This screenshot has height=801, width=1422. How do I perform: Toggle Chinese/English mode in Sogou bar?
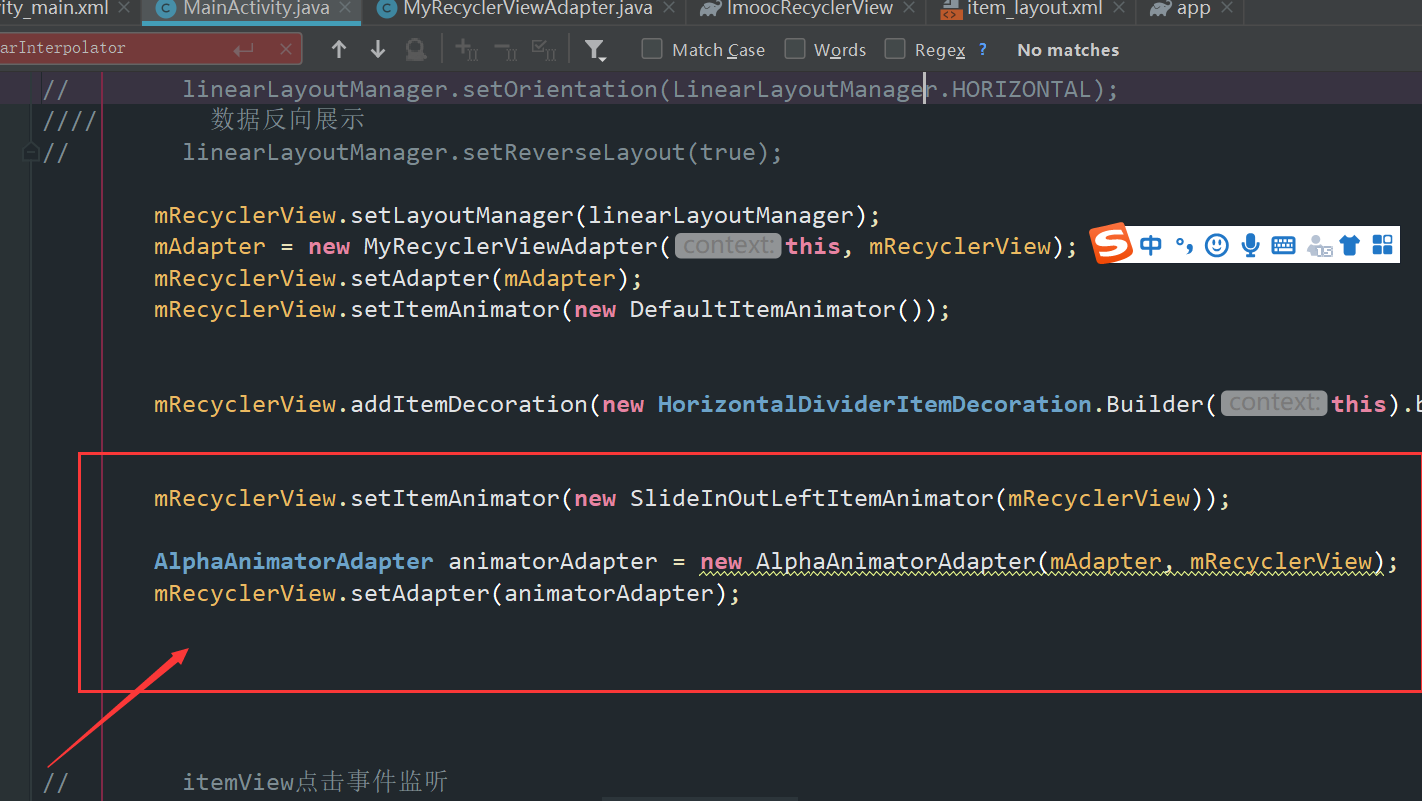[1151, 245]
